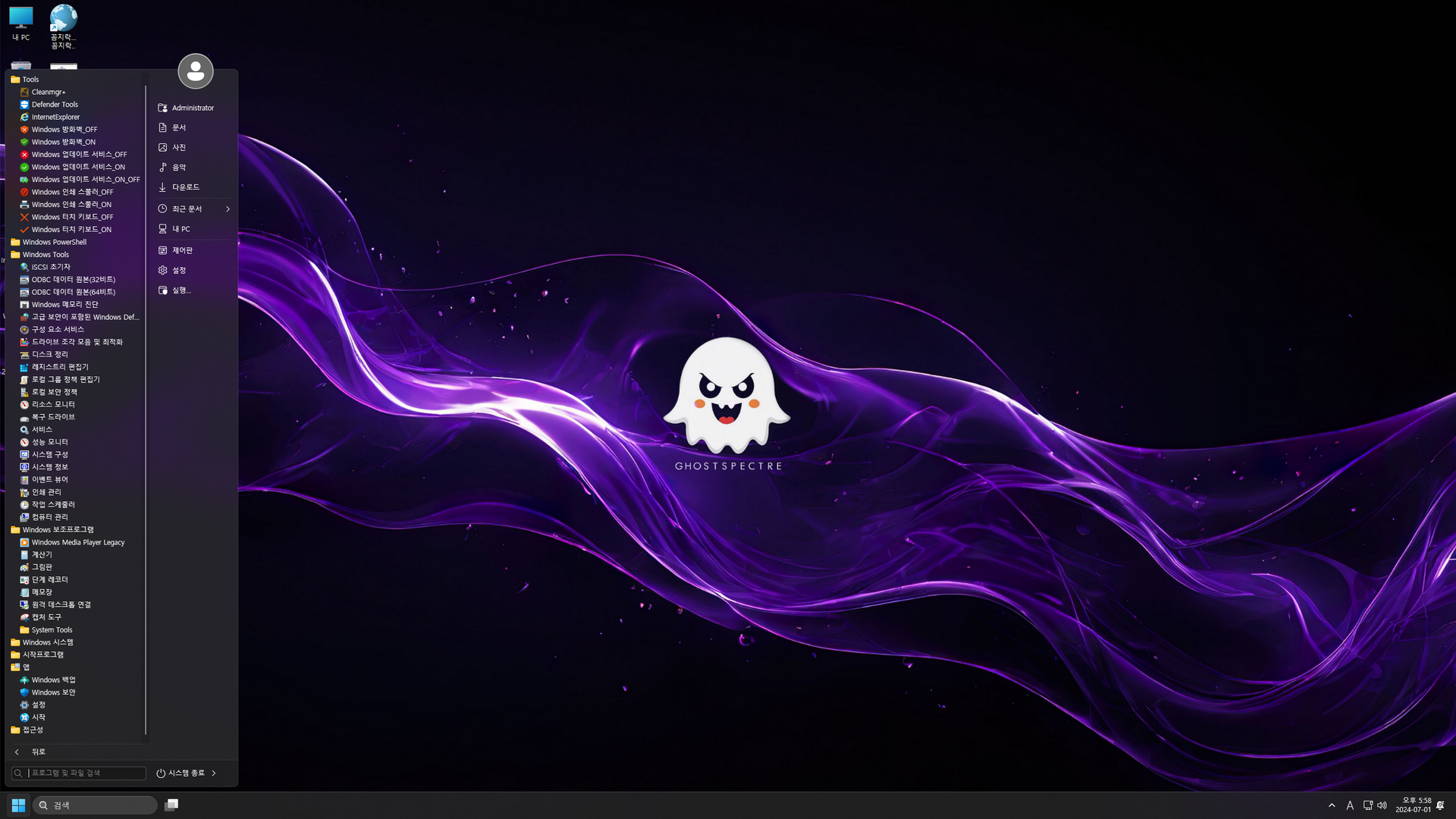Run Windows 방화벽_OFF toggle shortcut
Viewport: 1456px width, 819px height.
point(64,130)
